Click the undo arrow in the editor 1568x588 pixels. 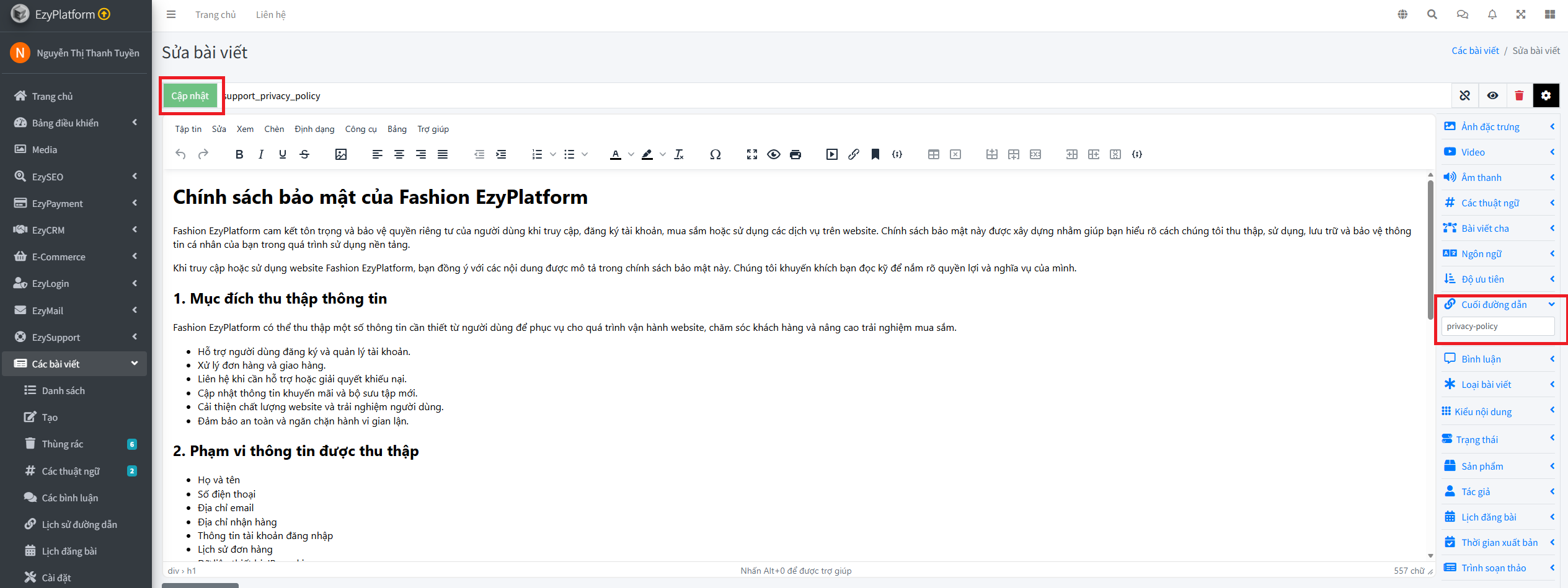point(180,154)
